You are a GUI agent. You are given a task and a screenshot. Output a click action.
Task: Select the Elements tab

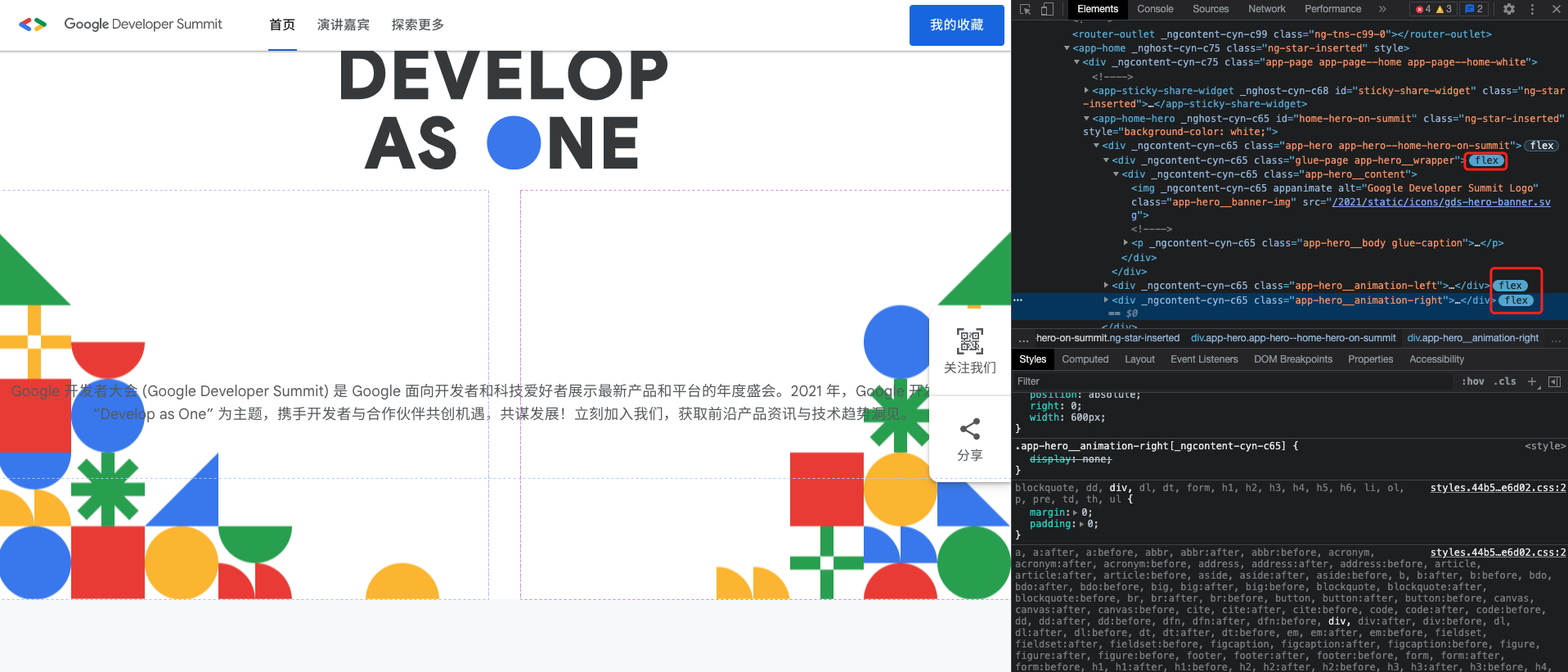pos(1098,9)
